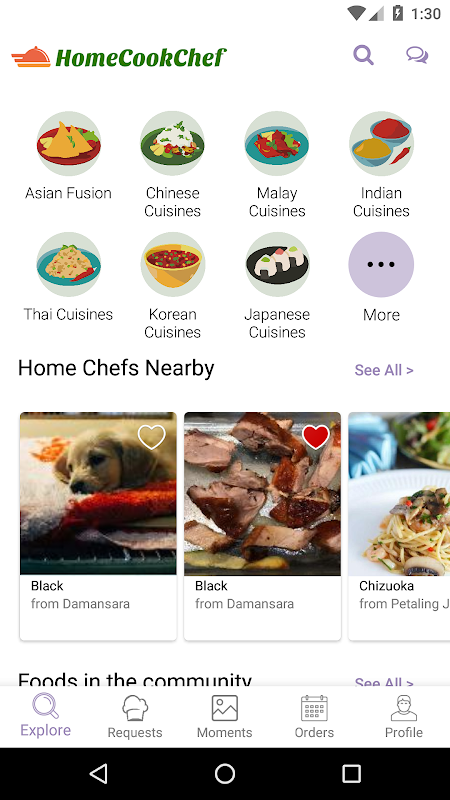Switch to the Moments tab
The width and height of the screenshot is (450, 800).
pos(224,717)
